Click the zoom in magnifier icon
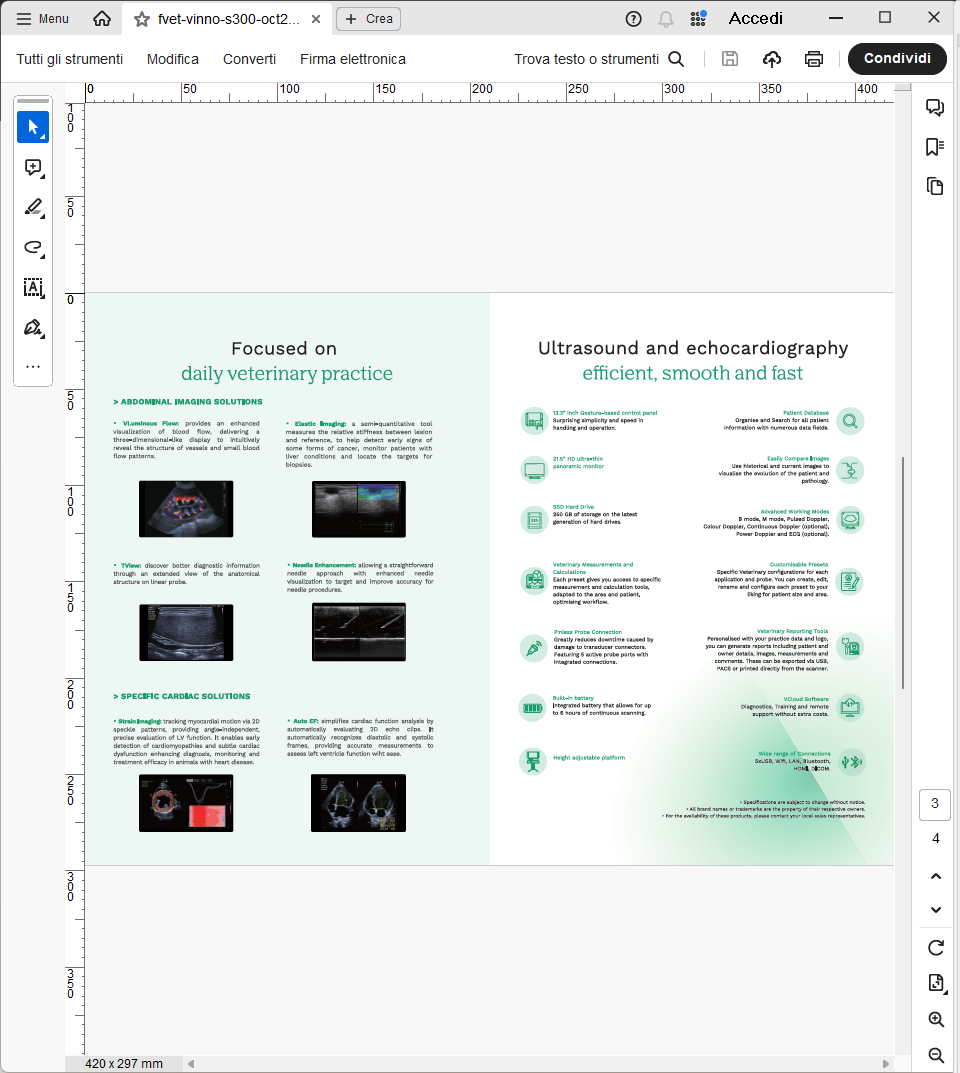Viewport: 960px width, 1073px height. pyautogui.click(x=936, y=1020)
